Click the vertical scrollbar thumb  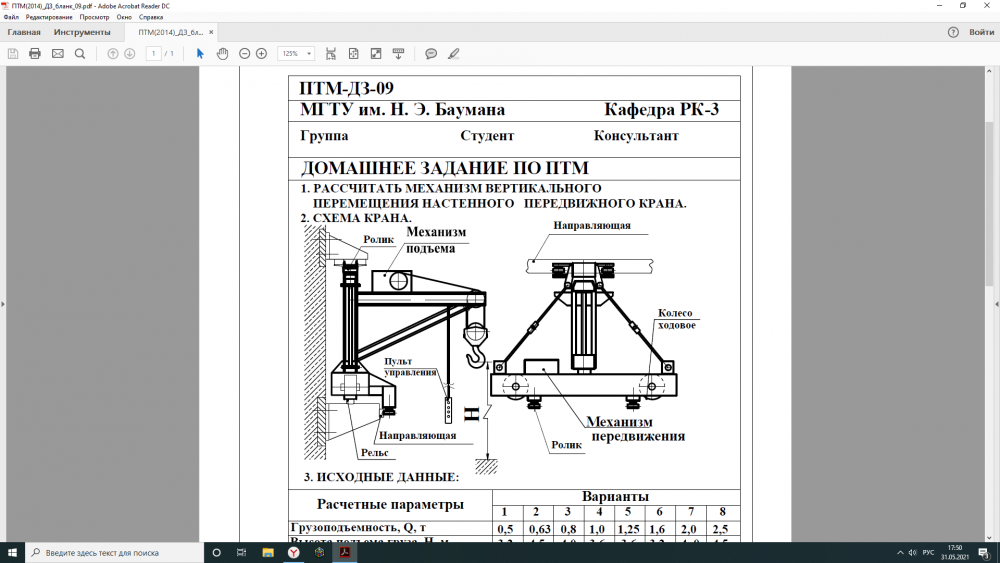(x=989, y=204)
